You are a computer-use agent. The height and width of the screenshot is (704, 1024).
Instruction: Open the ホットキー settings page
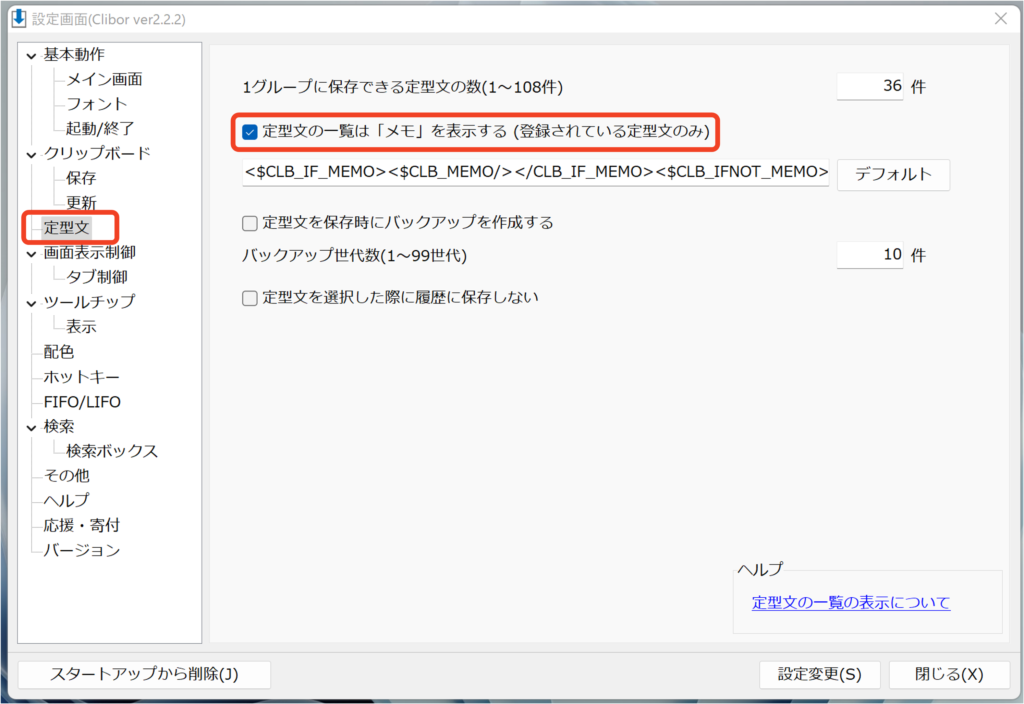(x=81, y=377)
